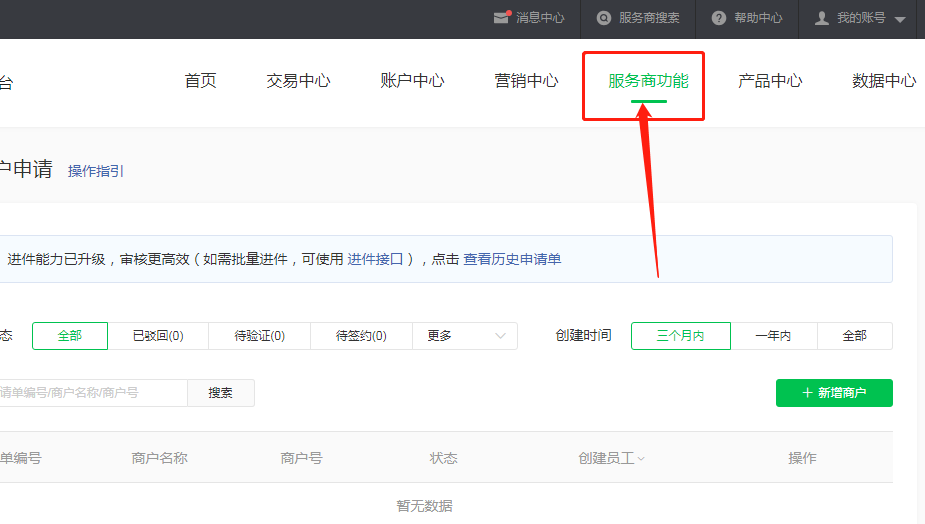Click the 帮助中心 question mark icon
925x524 pixels.
point(719,18)
